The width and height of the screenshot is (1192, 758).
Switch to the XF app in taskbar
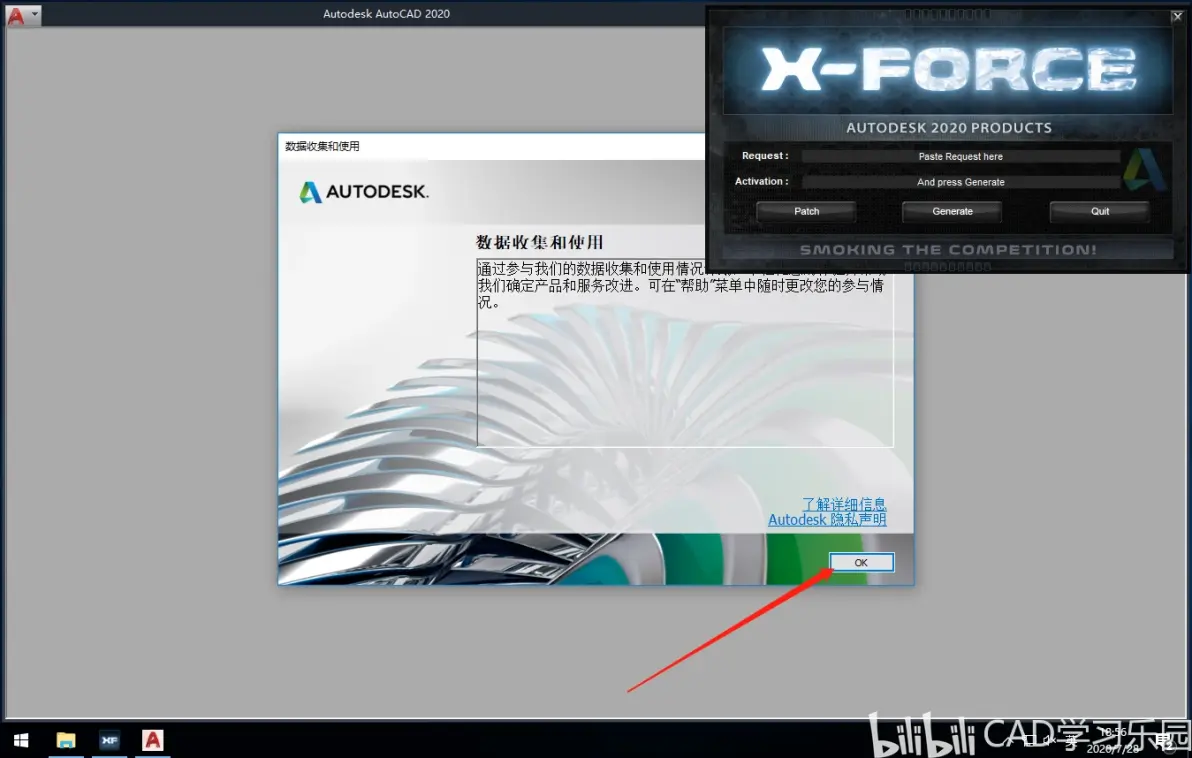coord(109,740)
